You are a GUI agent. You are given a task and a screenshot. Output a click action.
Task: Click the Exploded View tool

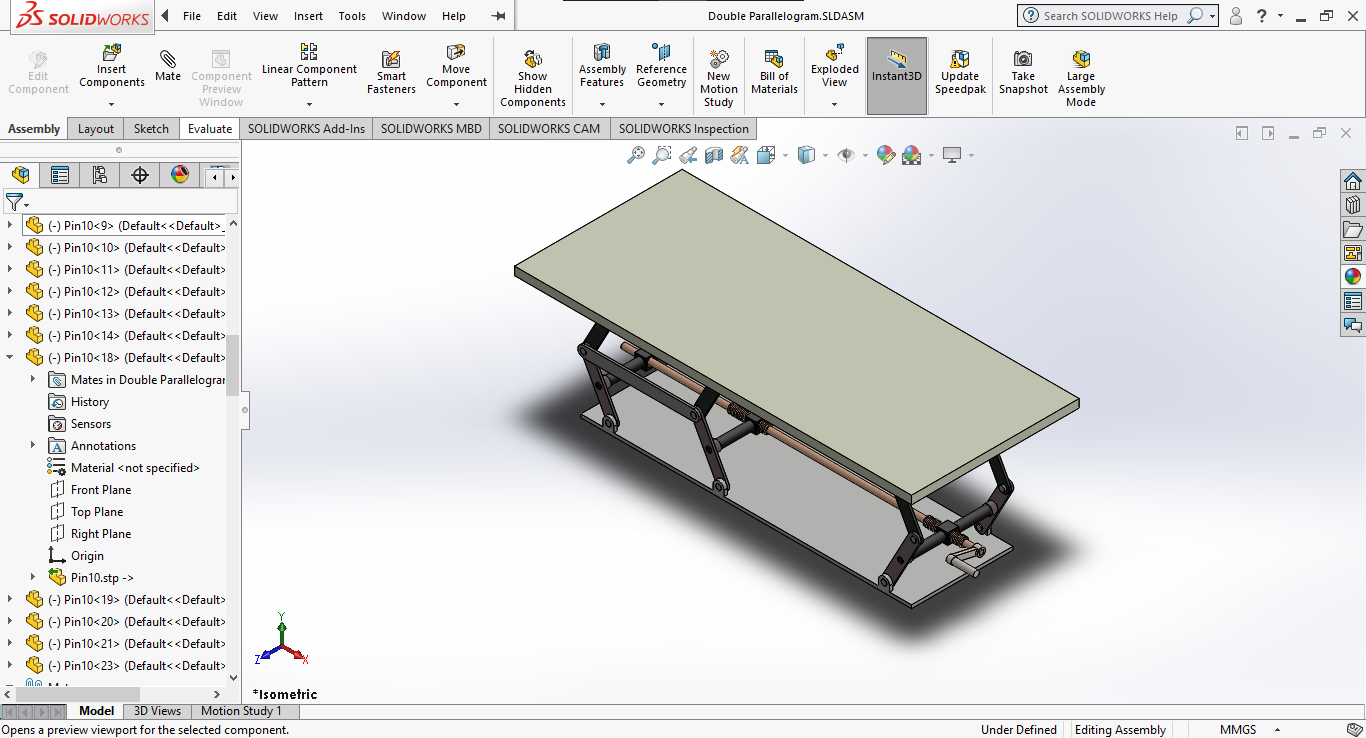tap(835, 66)
